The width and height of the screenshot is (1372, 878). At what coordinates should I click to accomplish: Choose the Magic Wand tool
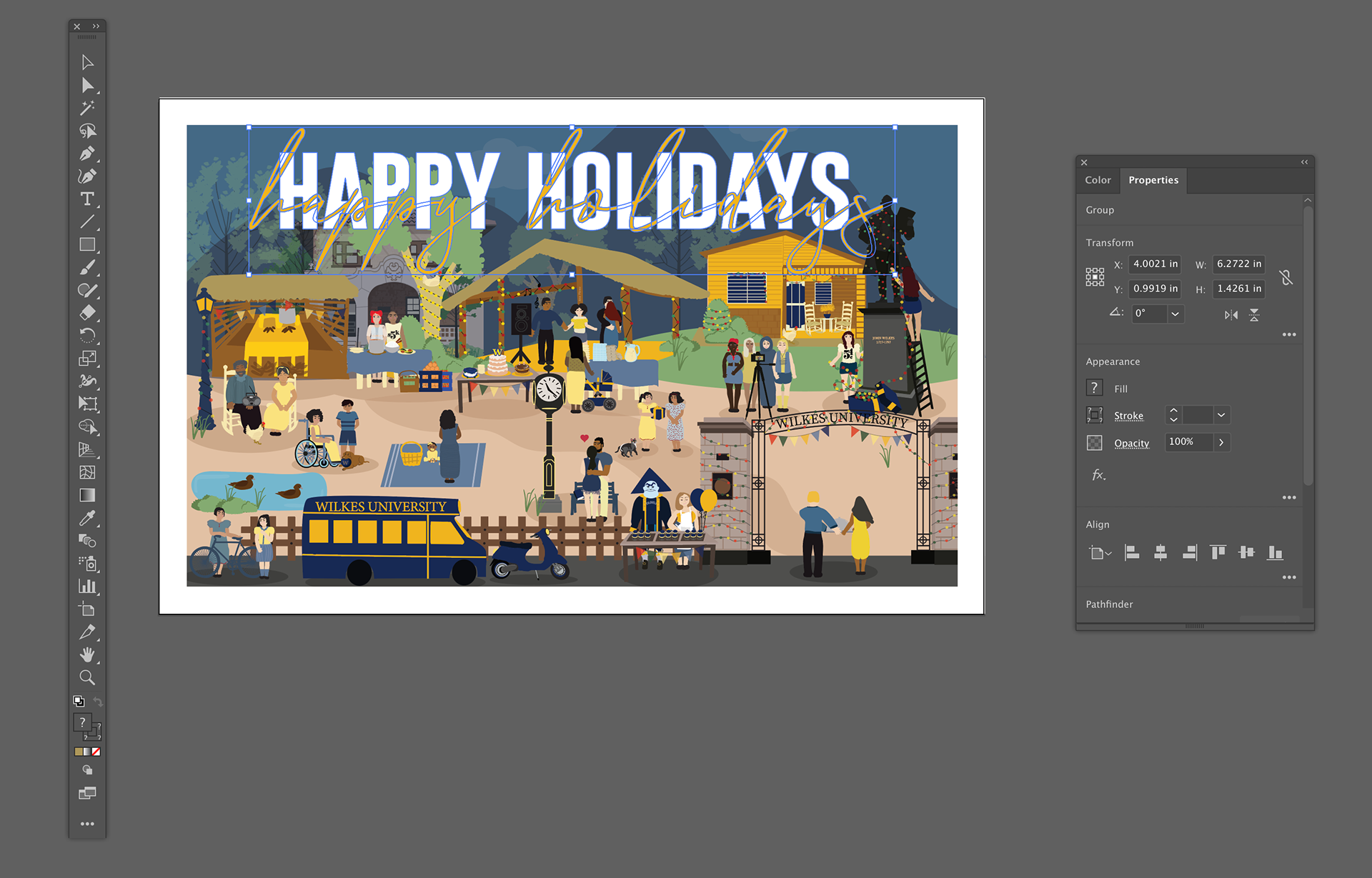click(86, 108)
